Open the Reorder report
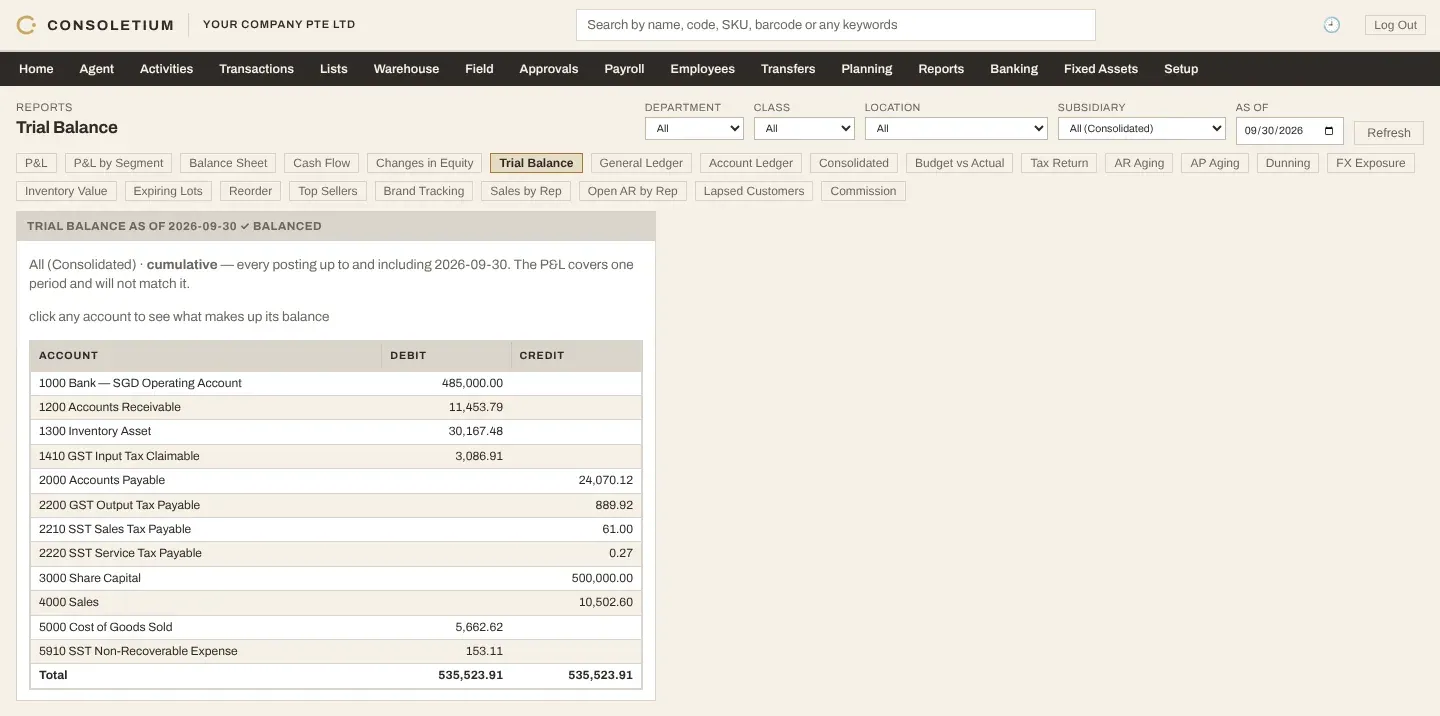 coord(250,191)
